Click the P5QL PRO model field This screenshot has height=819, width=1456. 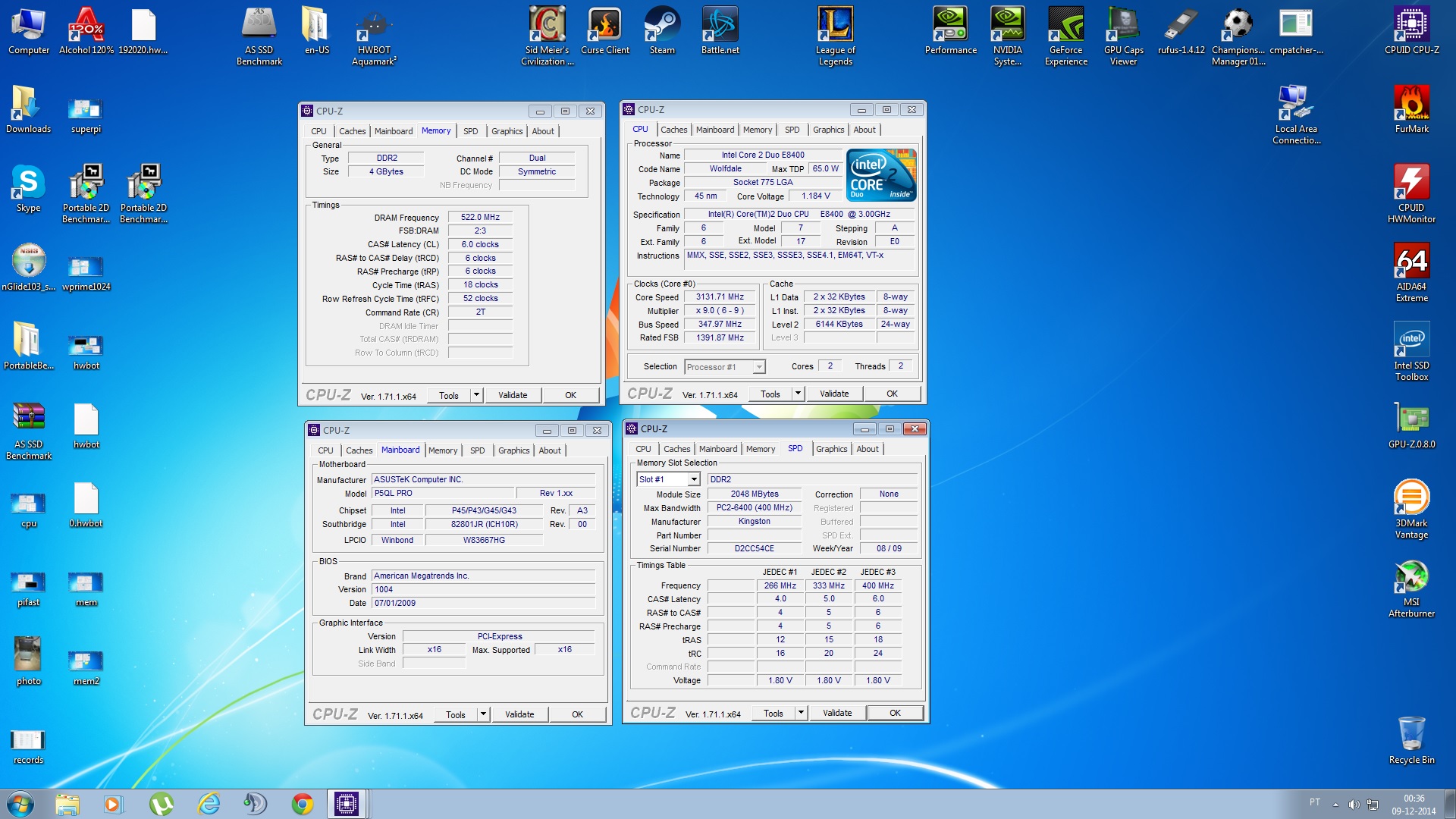point(443,493)
